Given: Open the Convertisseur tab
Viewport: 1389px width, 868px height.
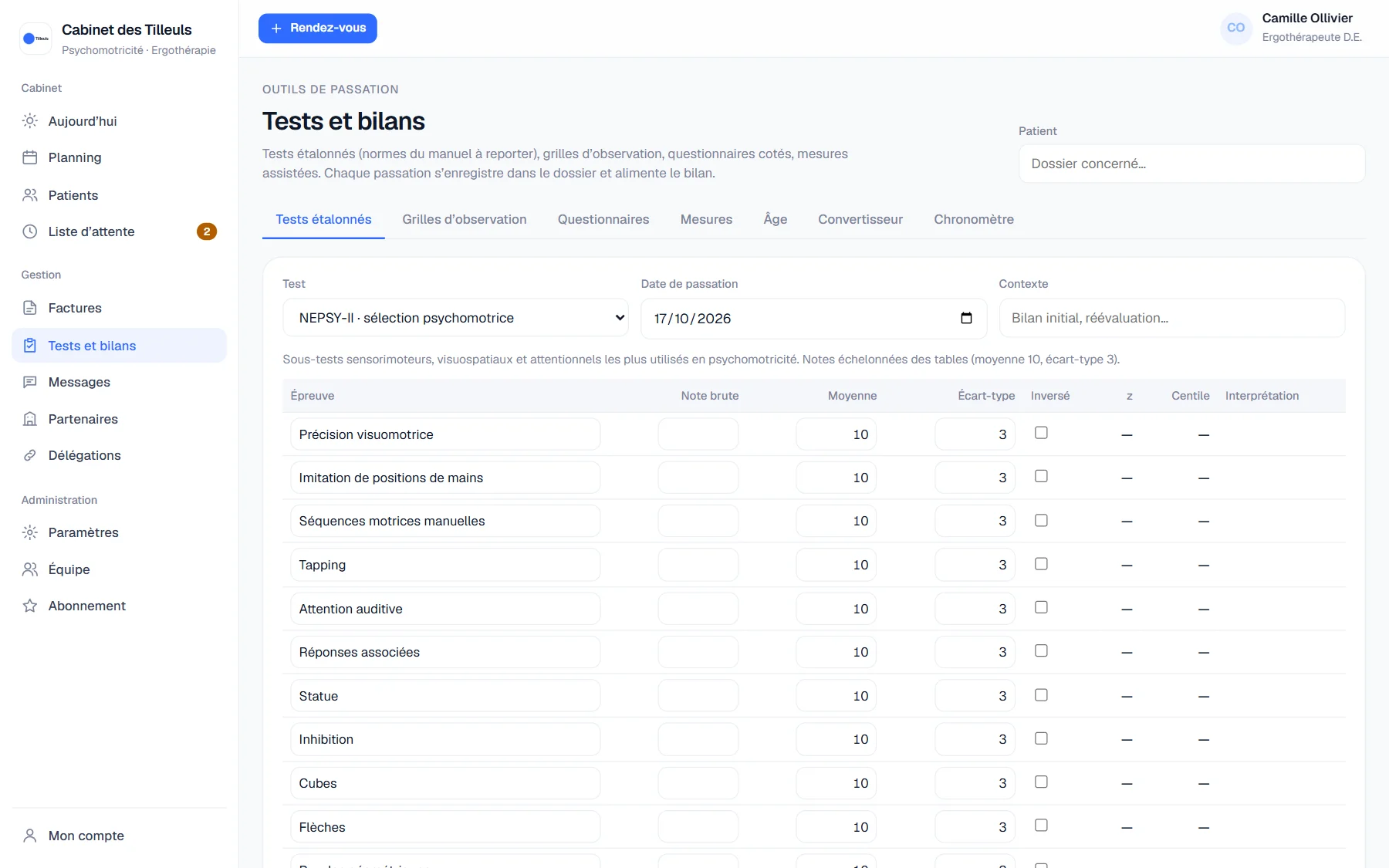Looking at the screenshot, I should click(860, 219).
